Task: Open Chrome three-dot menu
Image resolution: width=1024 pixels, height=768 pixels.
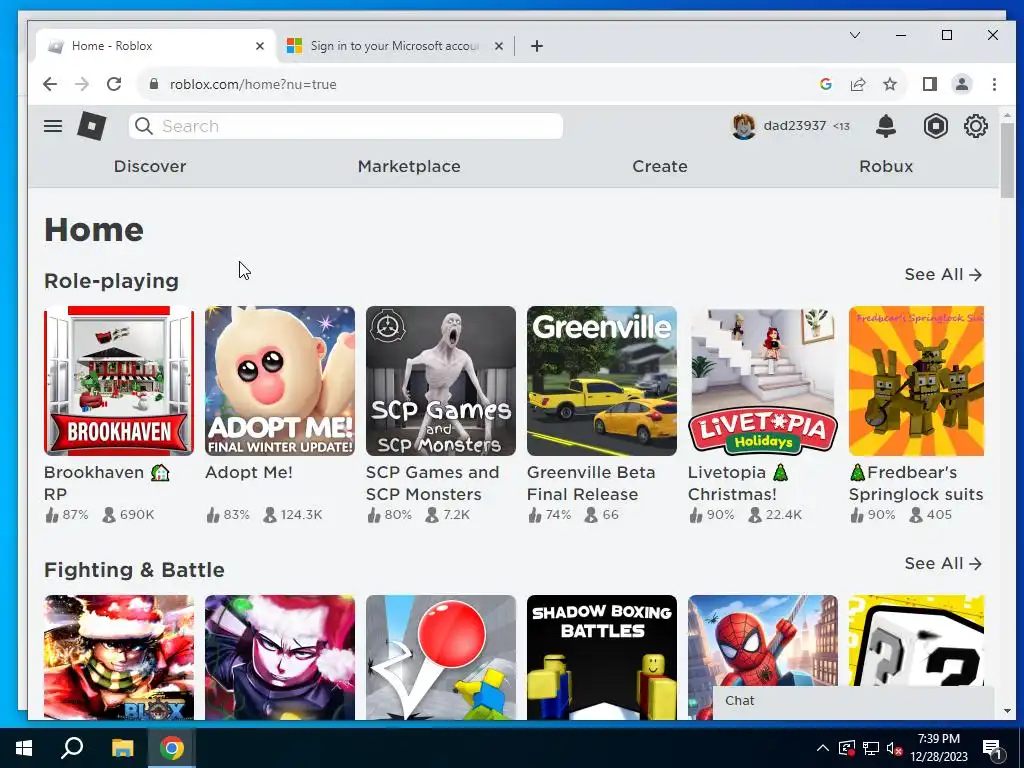Action: 994,84
